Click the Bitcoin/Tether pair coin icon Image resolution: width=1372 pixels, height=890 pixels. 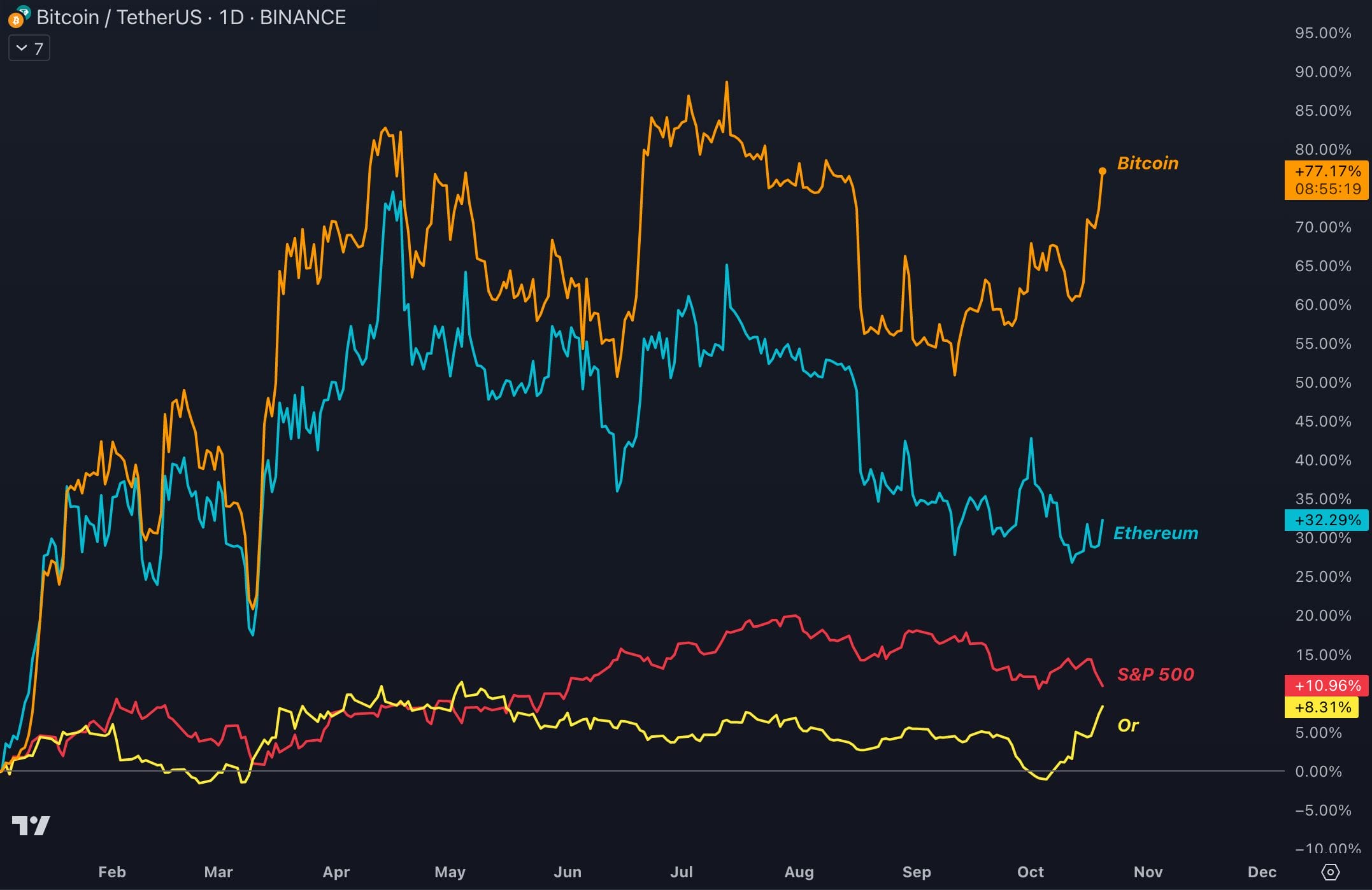point(18,17)
